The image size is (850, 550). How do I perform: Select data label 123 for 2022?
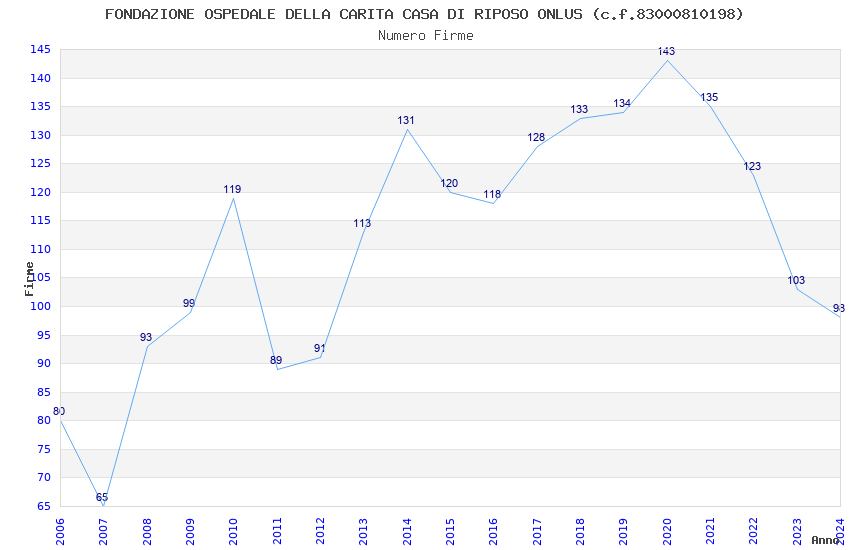point(752,166)
